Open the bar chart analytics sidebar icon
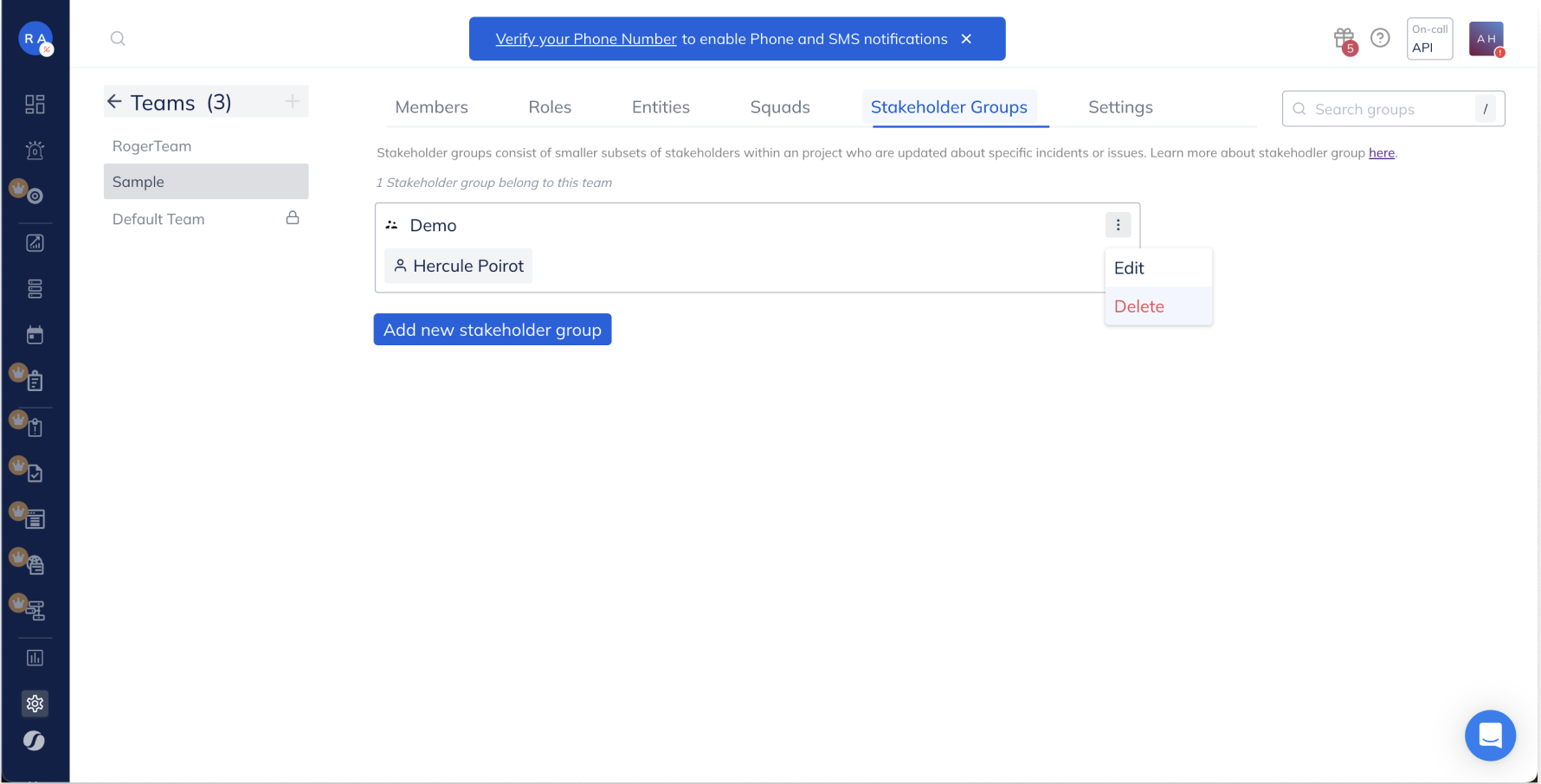Image resolution: width=1541 pixels, height=784 pixels. click(35, 658)
